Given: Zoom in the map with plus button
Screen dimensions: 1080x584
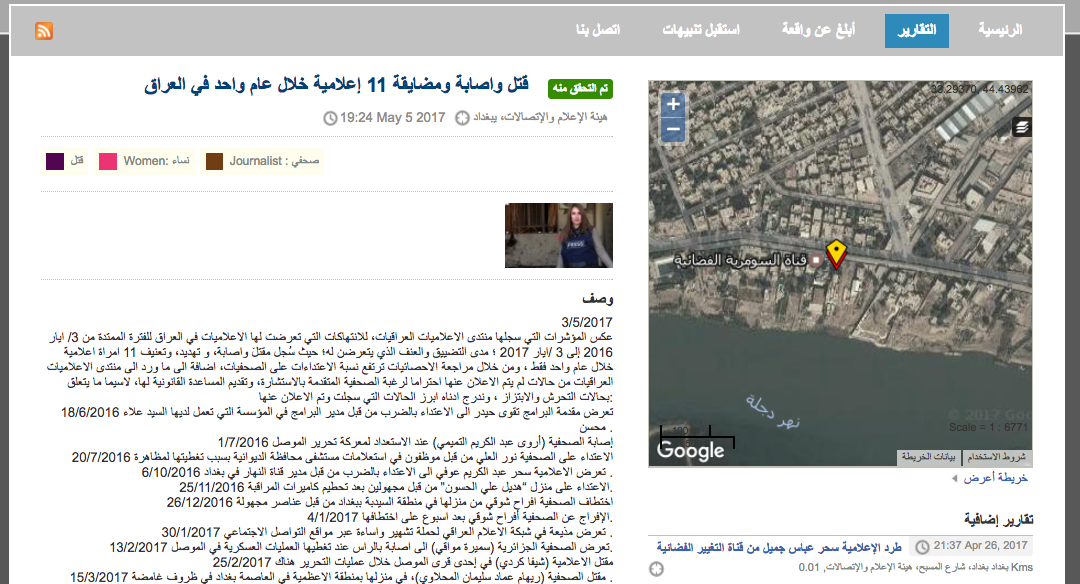Looking at the screenshot, I should 673,105.
